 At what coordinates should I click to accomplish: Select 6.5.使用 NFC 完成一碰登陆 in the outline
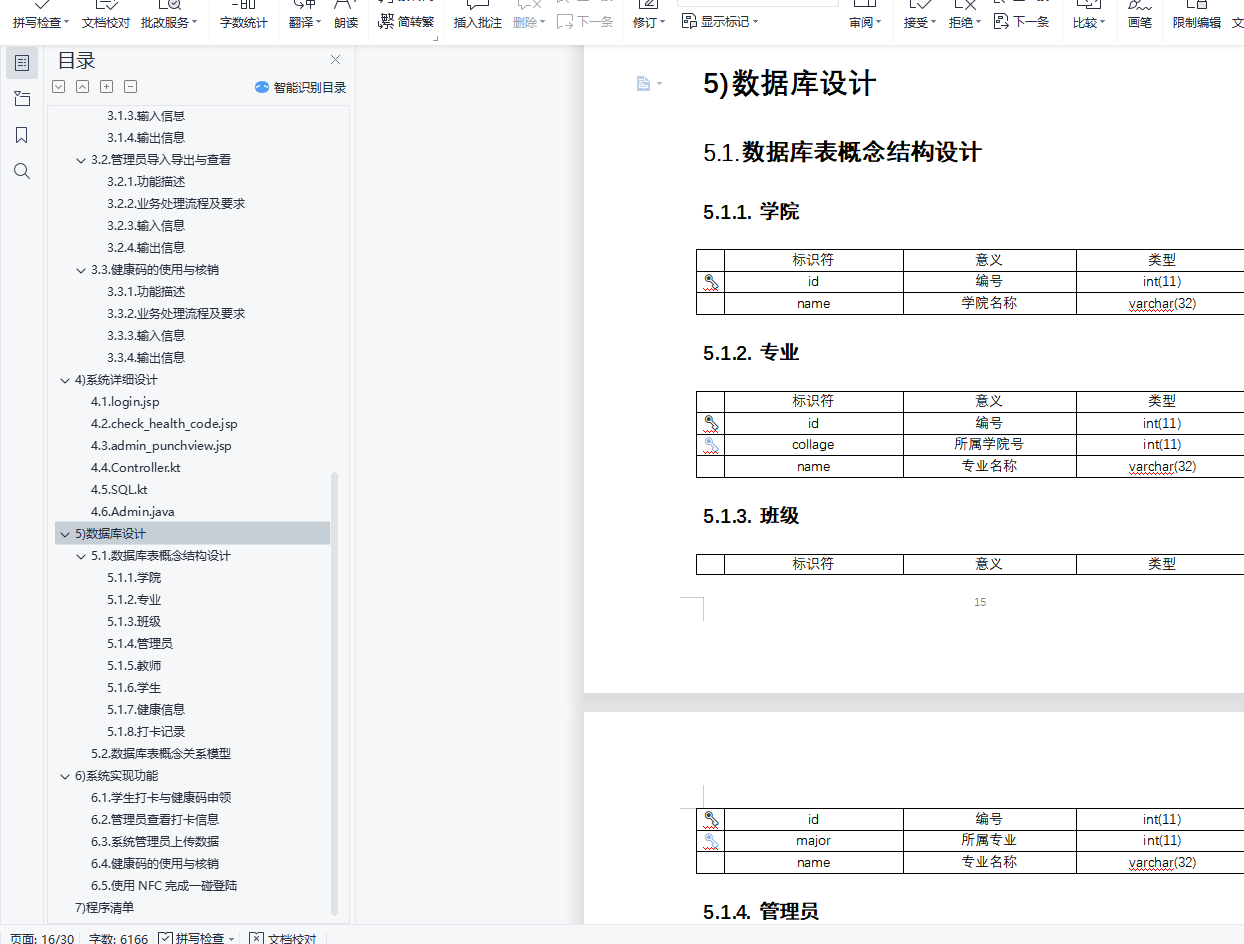tap(164, 886)
